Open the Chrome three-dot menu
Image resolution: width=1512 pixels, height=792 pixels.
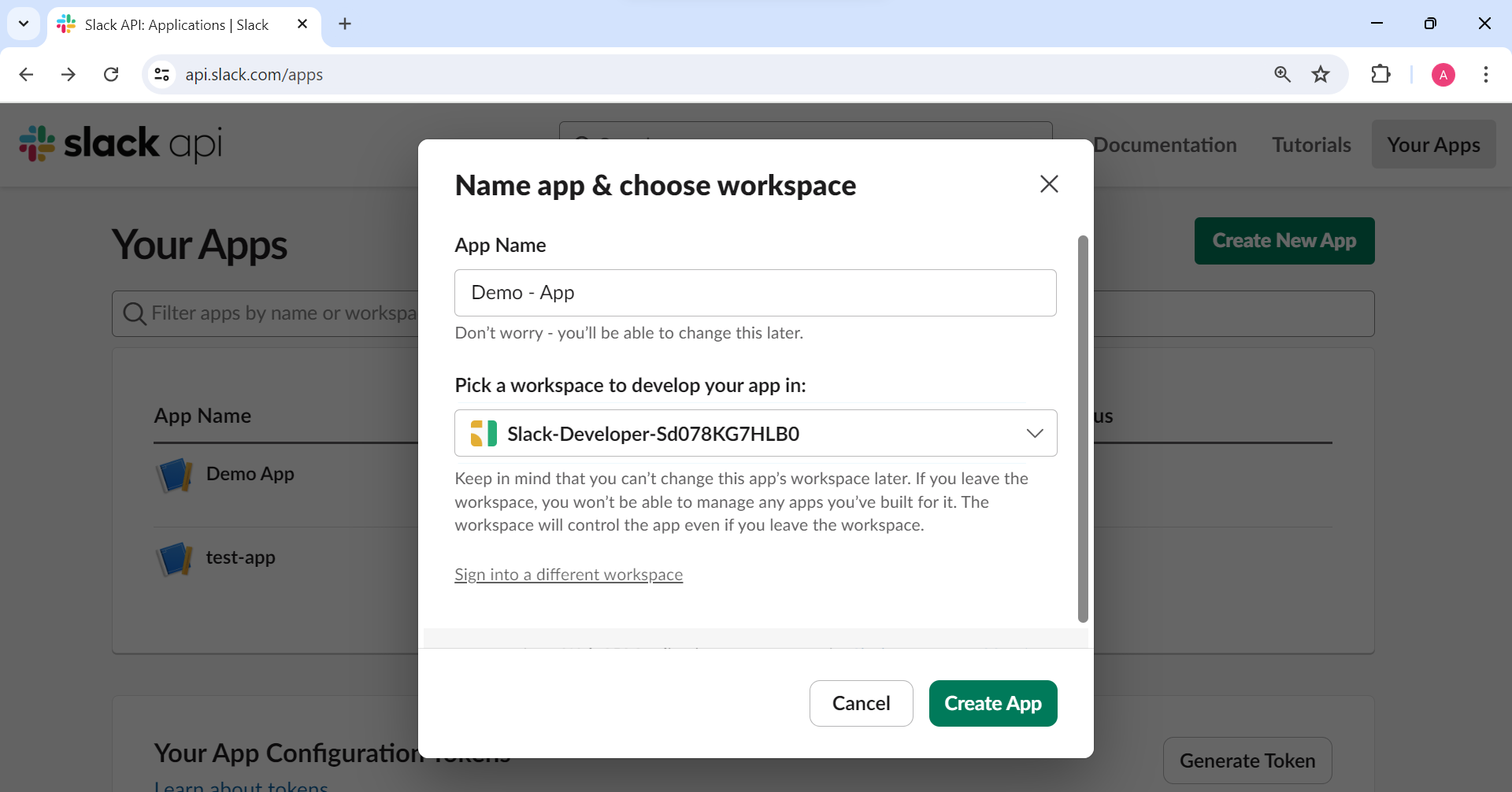1486,75
